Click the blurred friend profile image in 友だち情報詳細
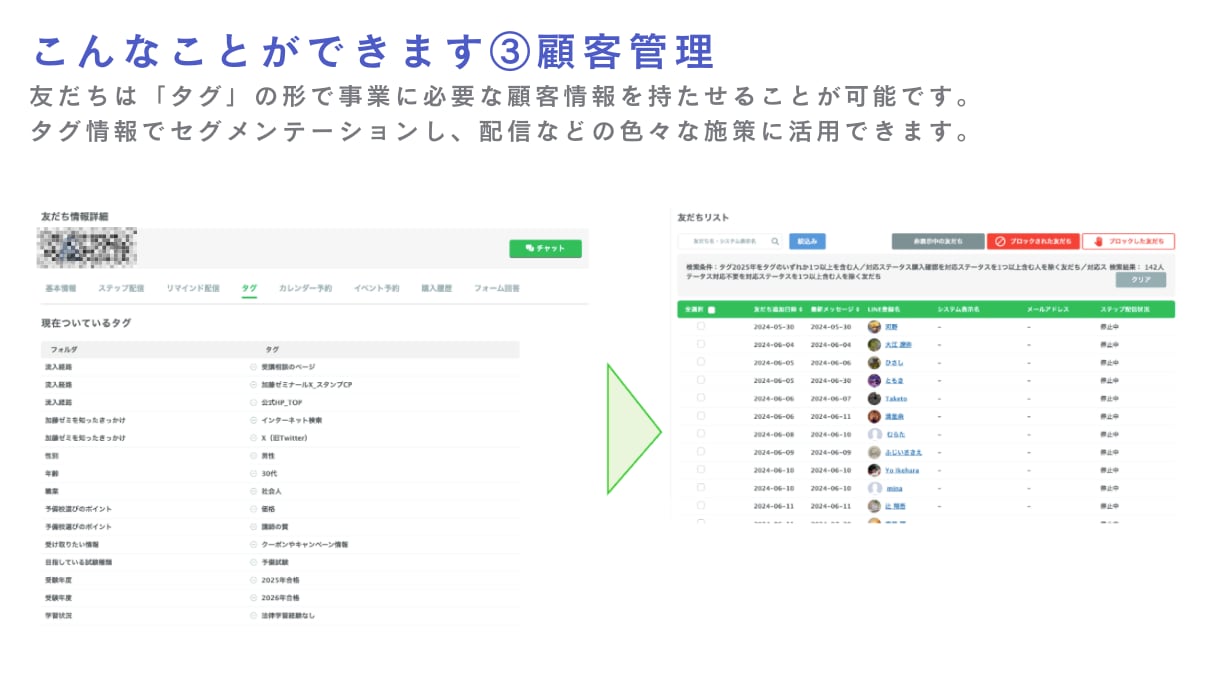Screen dimensions: 1220x686 pyautogui.click(x=87, y=247)
